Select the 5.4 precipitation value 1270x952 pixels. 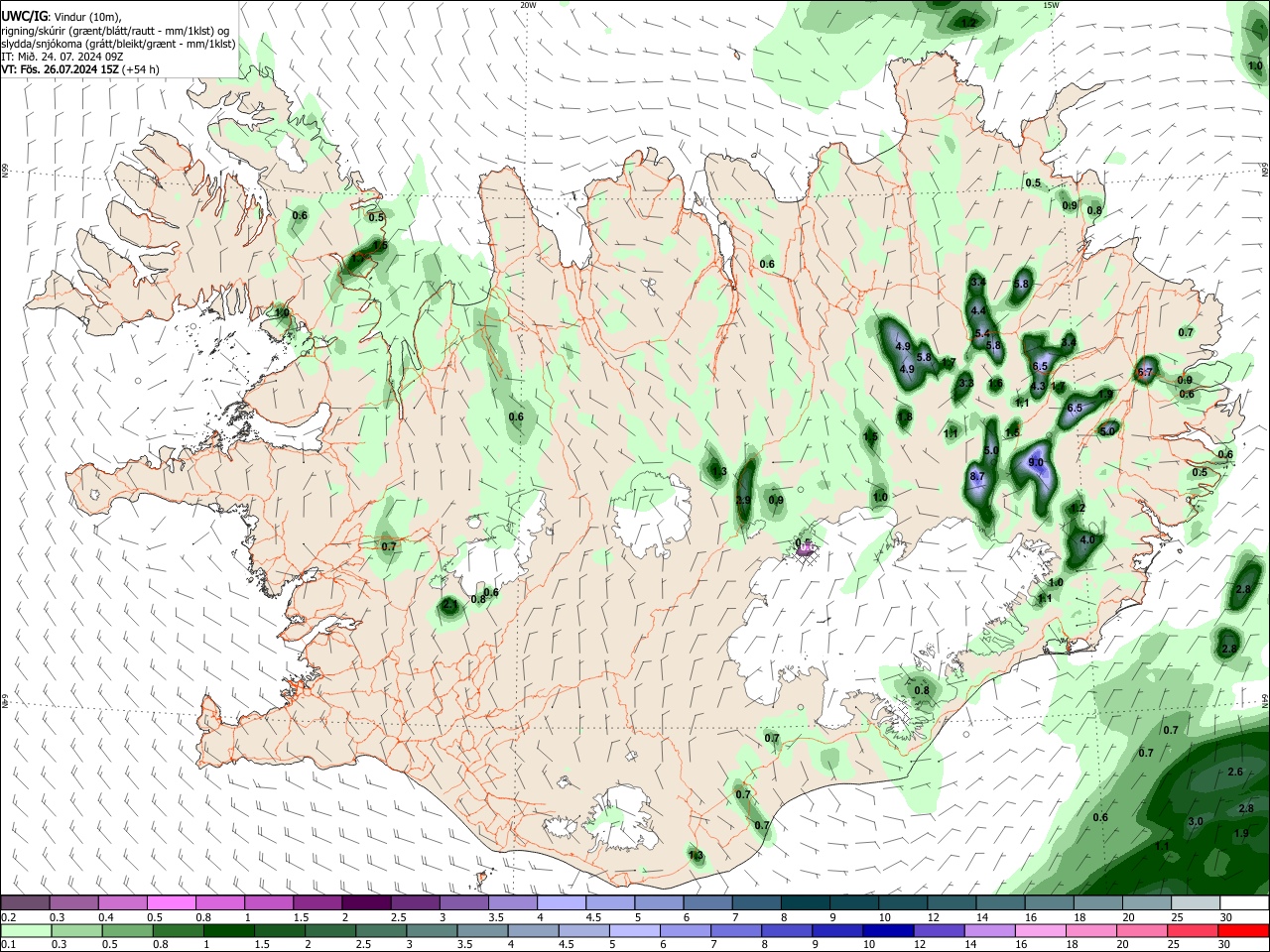point(983,333)
